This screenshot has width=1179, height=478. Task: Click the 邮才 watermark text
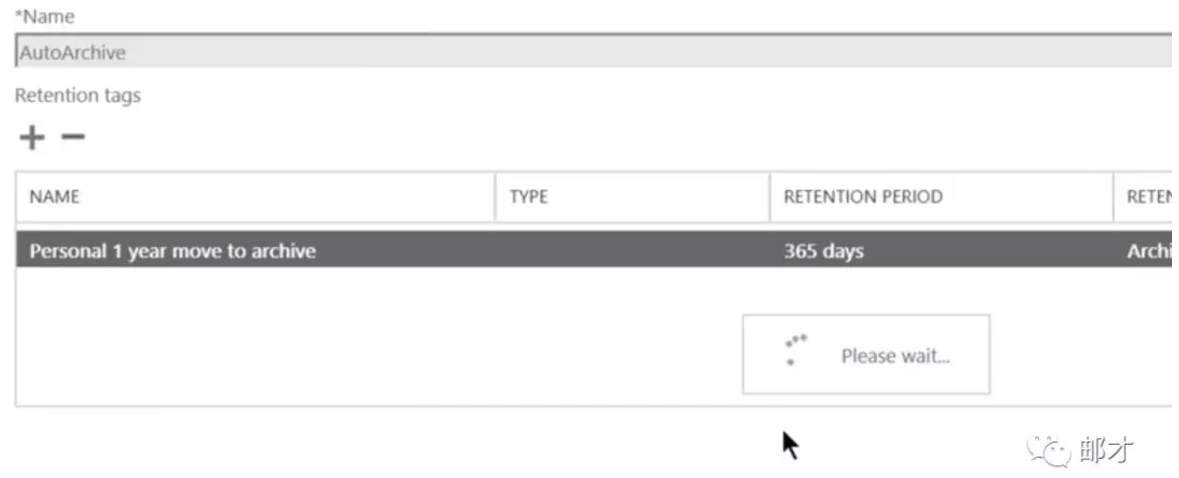(x=1107, y=451)
